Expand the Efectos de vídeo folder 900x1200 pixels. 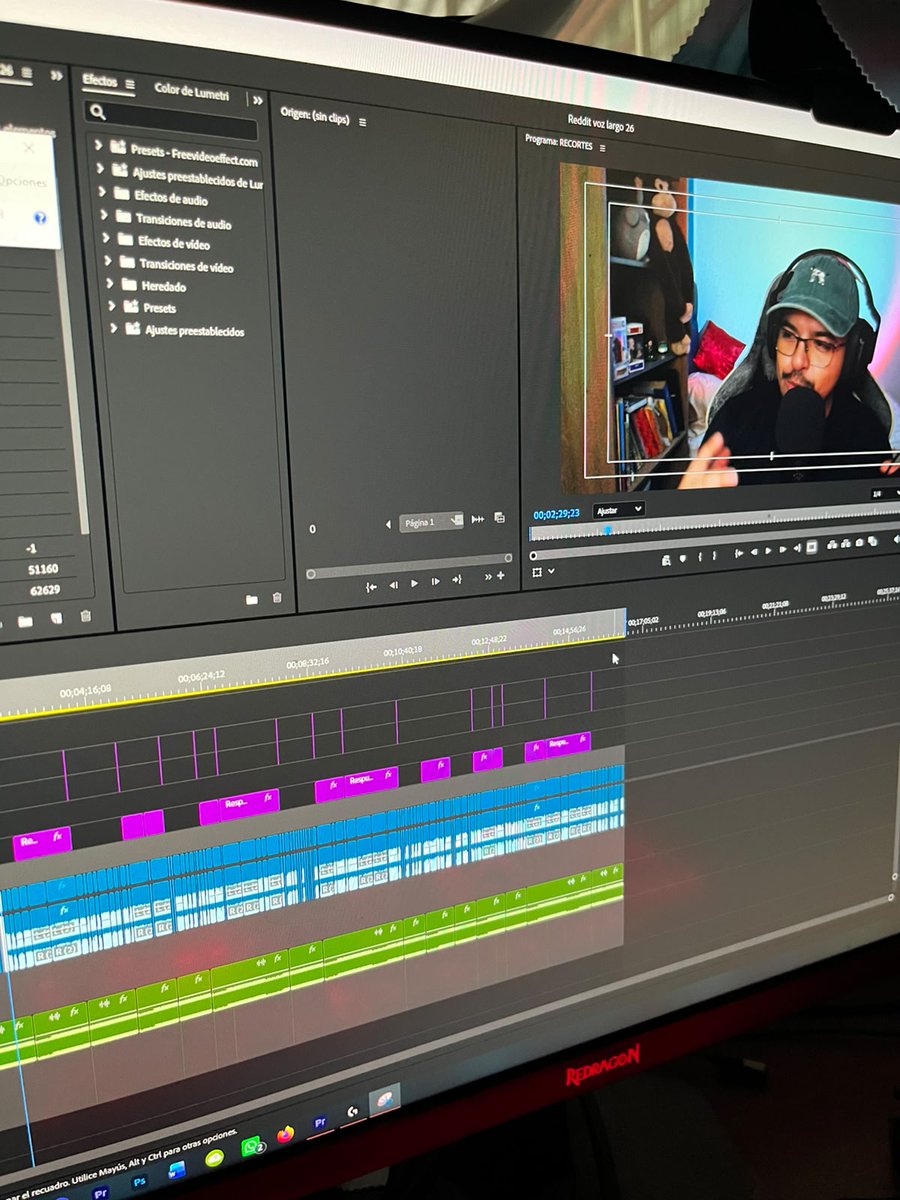pos(106,238)
